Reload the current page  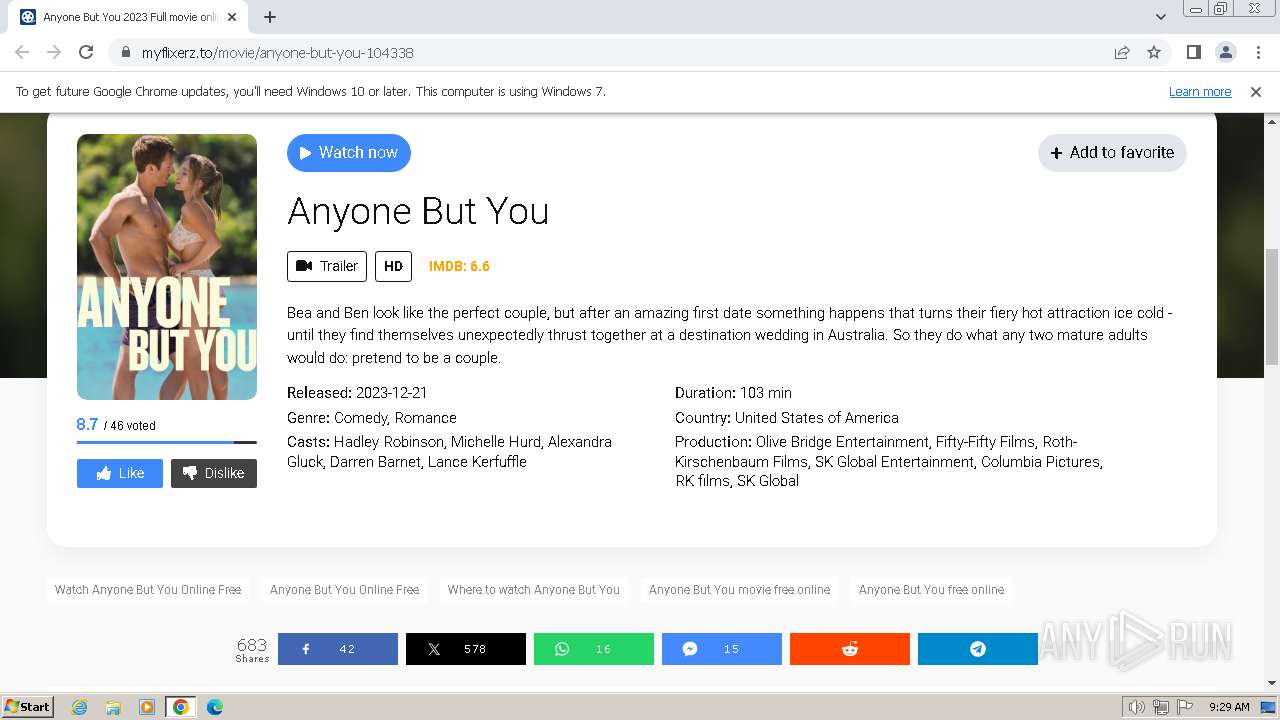tap(86, 52)
